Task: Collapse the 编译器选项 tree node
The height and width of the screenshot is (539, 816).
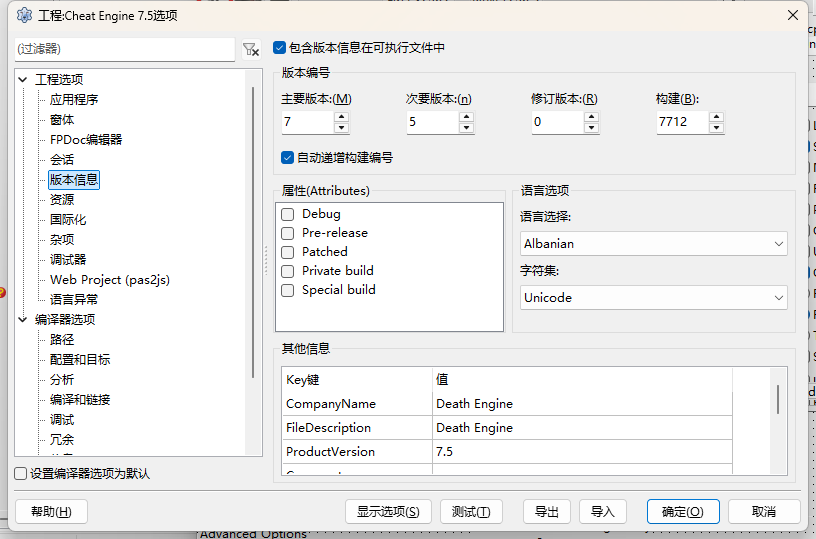Action: [22, 319]
